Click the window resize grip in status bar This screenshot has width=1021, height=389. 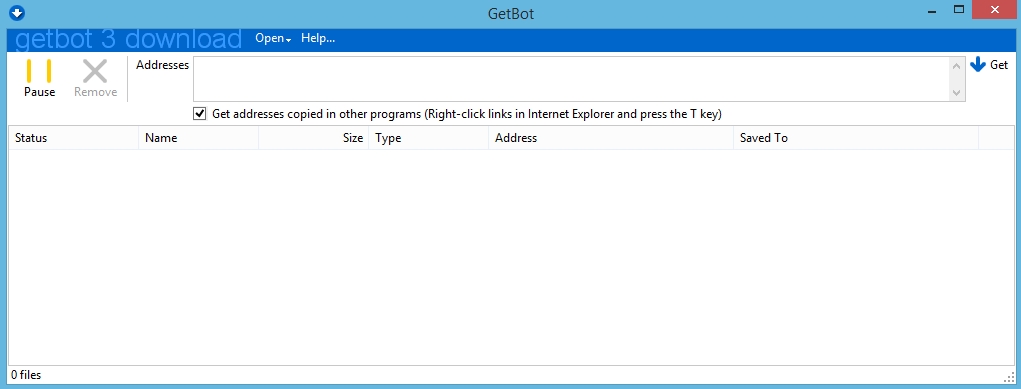coord(1009,377)
